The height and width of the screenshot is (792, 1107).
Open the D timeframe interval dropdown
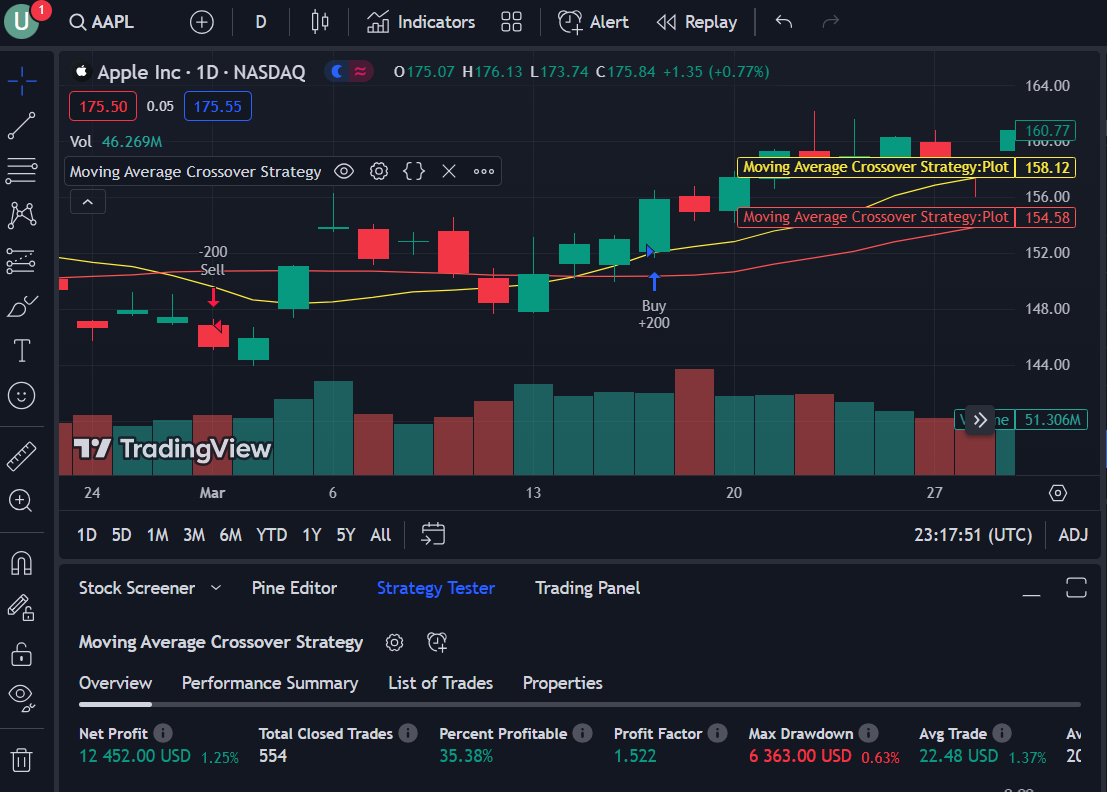click(261, 22)
